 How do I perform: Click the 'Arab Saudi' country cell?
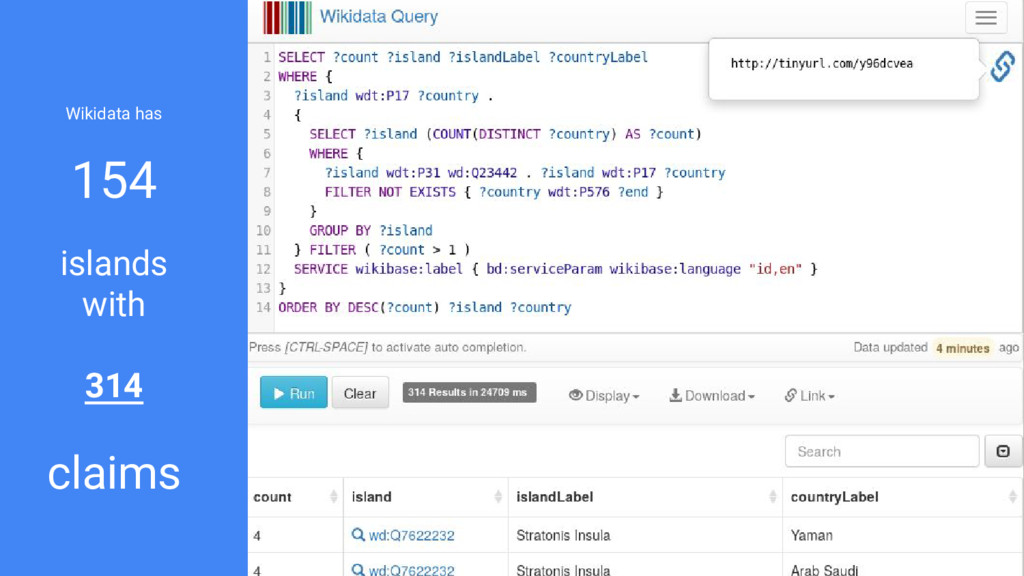824,569
